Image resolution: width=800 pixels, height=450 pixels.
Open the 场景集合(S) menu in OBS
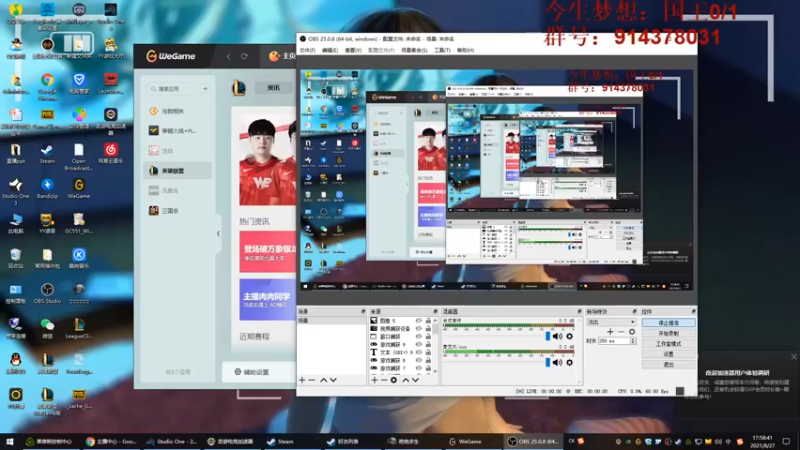(x=414, y=50)
